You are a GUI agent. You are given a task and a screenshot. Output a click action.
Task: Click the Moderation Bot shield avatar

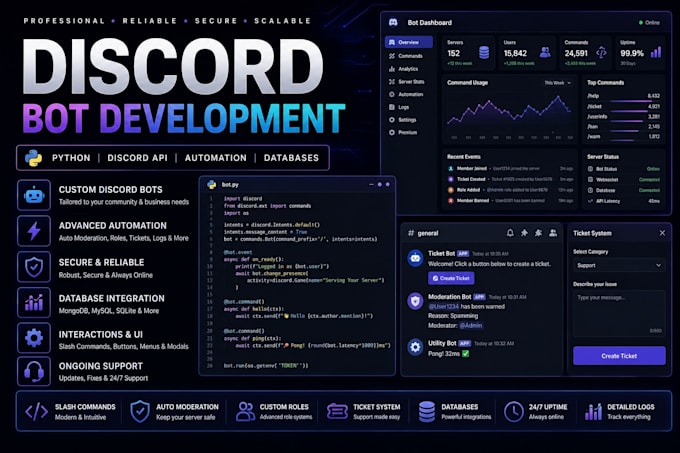click(x=415, y=301)
